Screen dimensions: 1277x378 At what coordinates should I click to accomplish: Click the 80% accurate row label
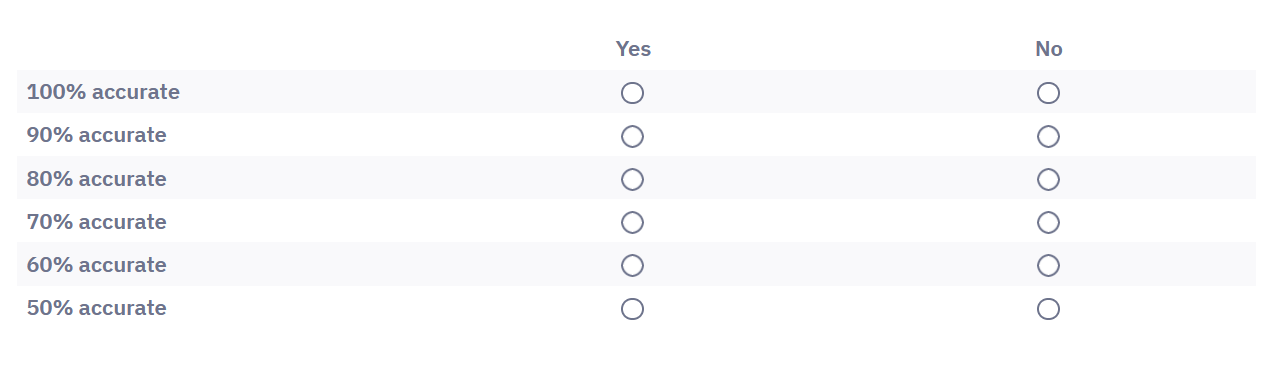point(97,179)
